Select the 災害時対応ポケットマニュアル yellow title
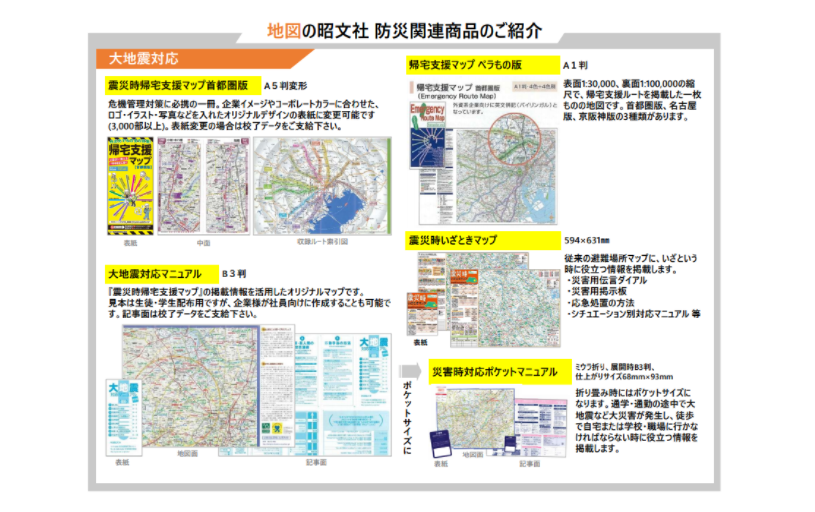This screenshot has height=512, width=815. click(500, 372)
